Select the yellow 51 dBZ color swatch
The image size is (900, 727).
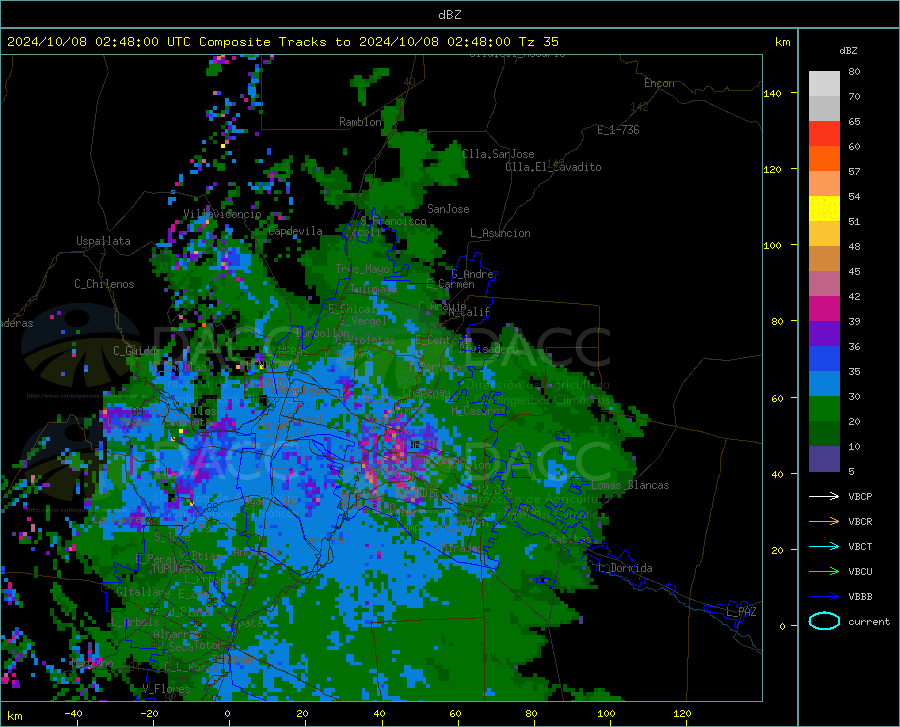pyautogui.click(x=824, y=209)
